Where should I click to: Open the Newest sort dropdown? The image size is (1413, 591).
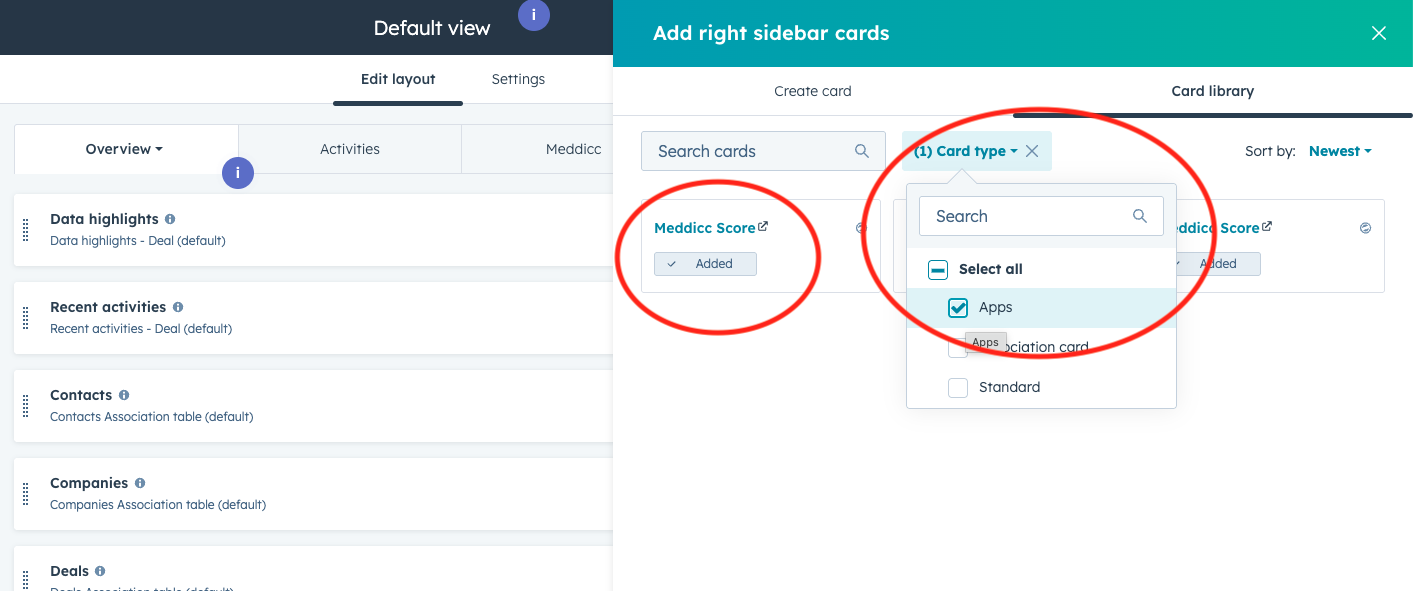point(1340,150)
